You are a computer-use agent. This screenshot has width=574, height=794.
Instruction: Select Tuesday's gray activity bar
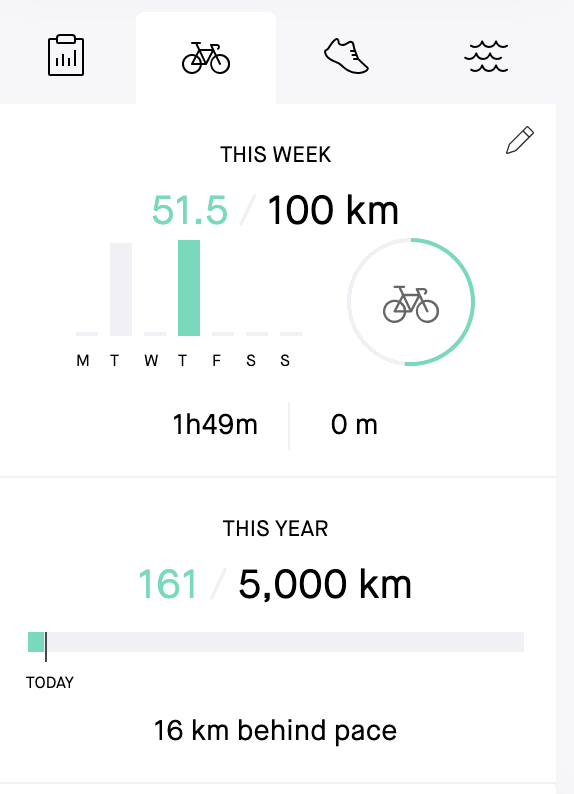121,289
